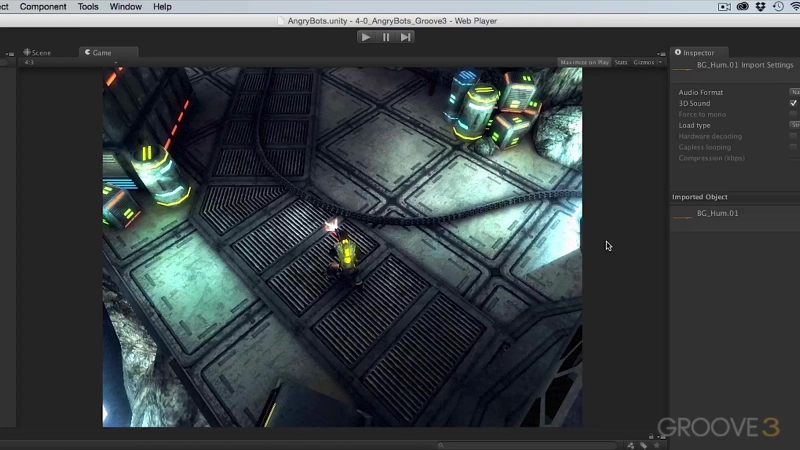Open the Gizmos dropdown arrow
The width and height of the screenshot is (800, 450).
(x=660, y=62)
